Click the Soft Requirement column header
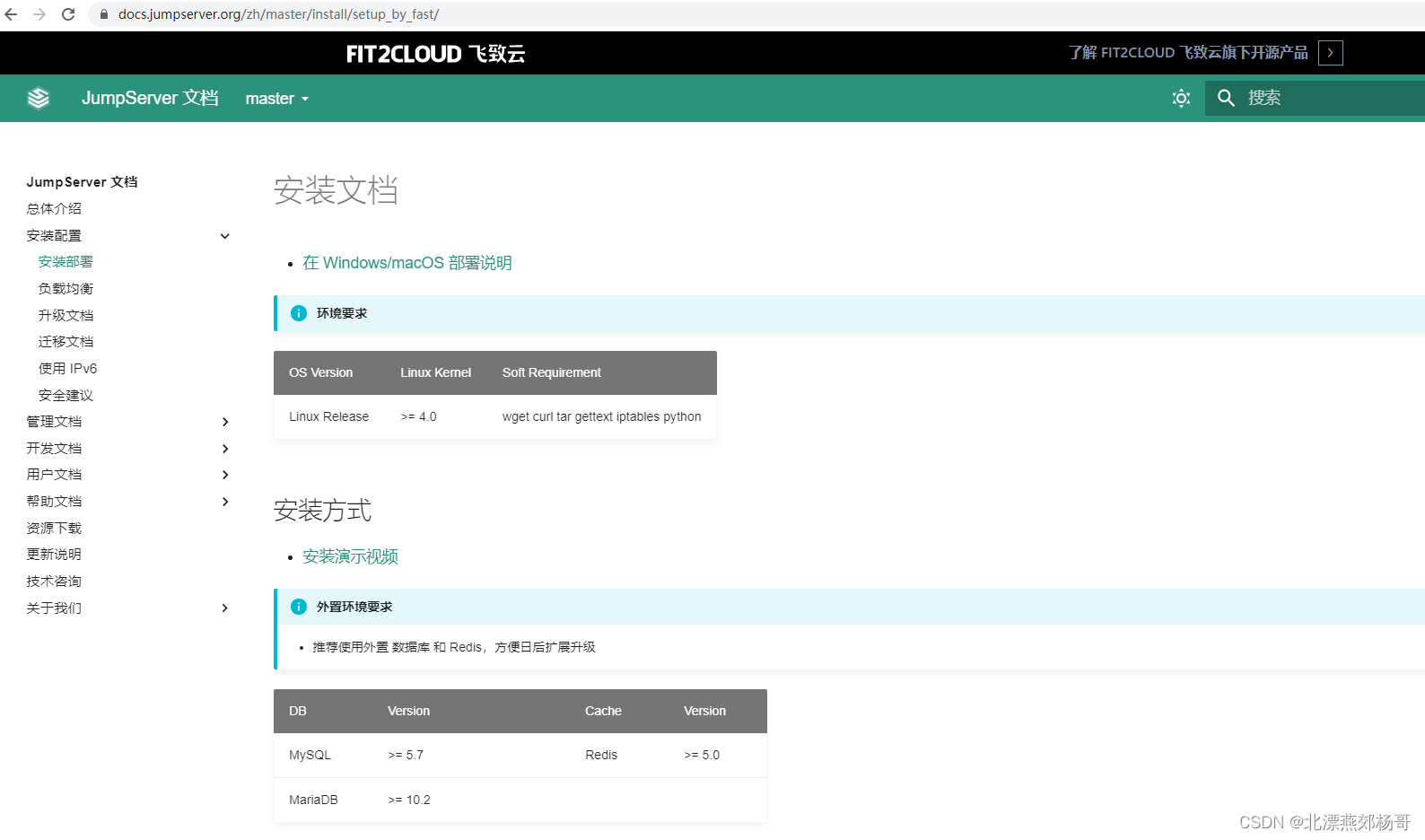Image resolution: width=1425 pixels, height=840 pixels. [x=552, y=372]
